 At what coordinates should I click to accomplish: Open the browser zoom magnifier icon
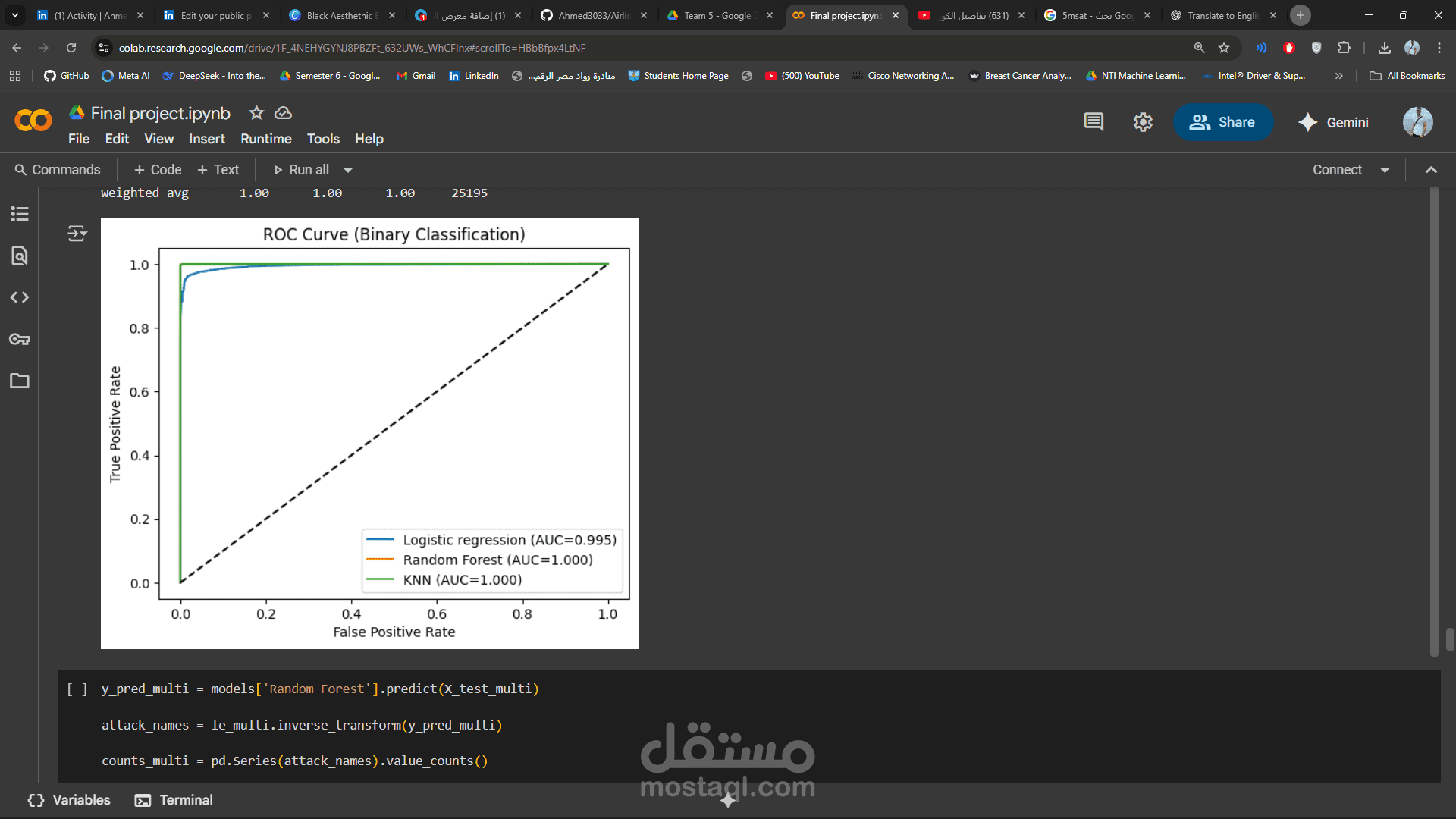(1199, 48)
